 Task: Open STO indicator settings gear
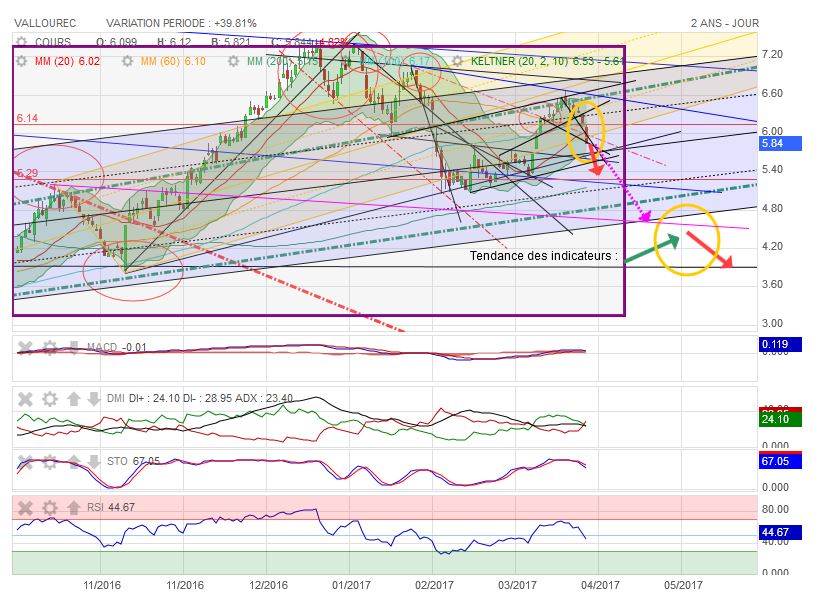[x=49, y=462]
